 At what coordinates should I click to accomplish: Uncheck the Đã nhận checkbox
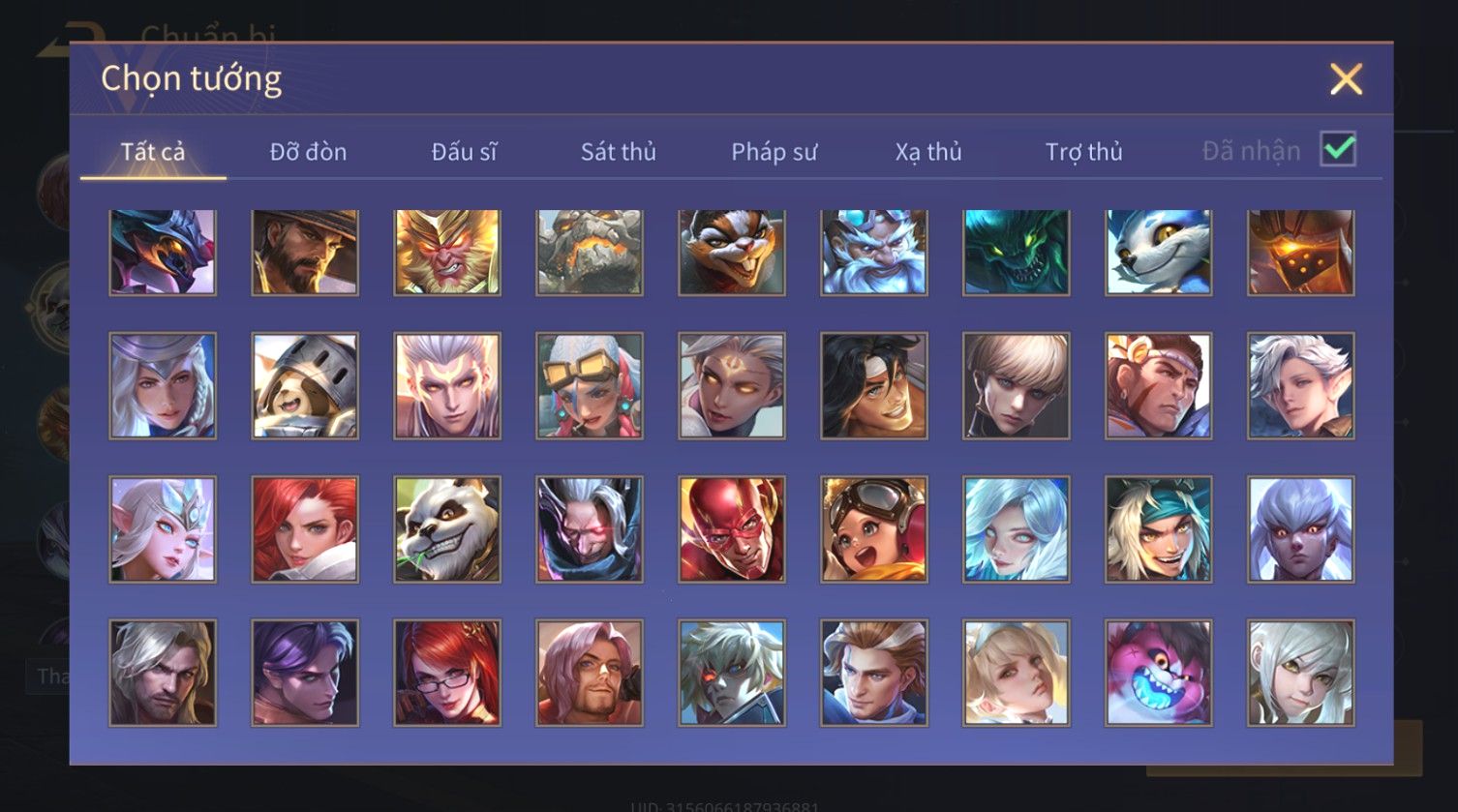coord(1338,149)
